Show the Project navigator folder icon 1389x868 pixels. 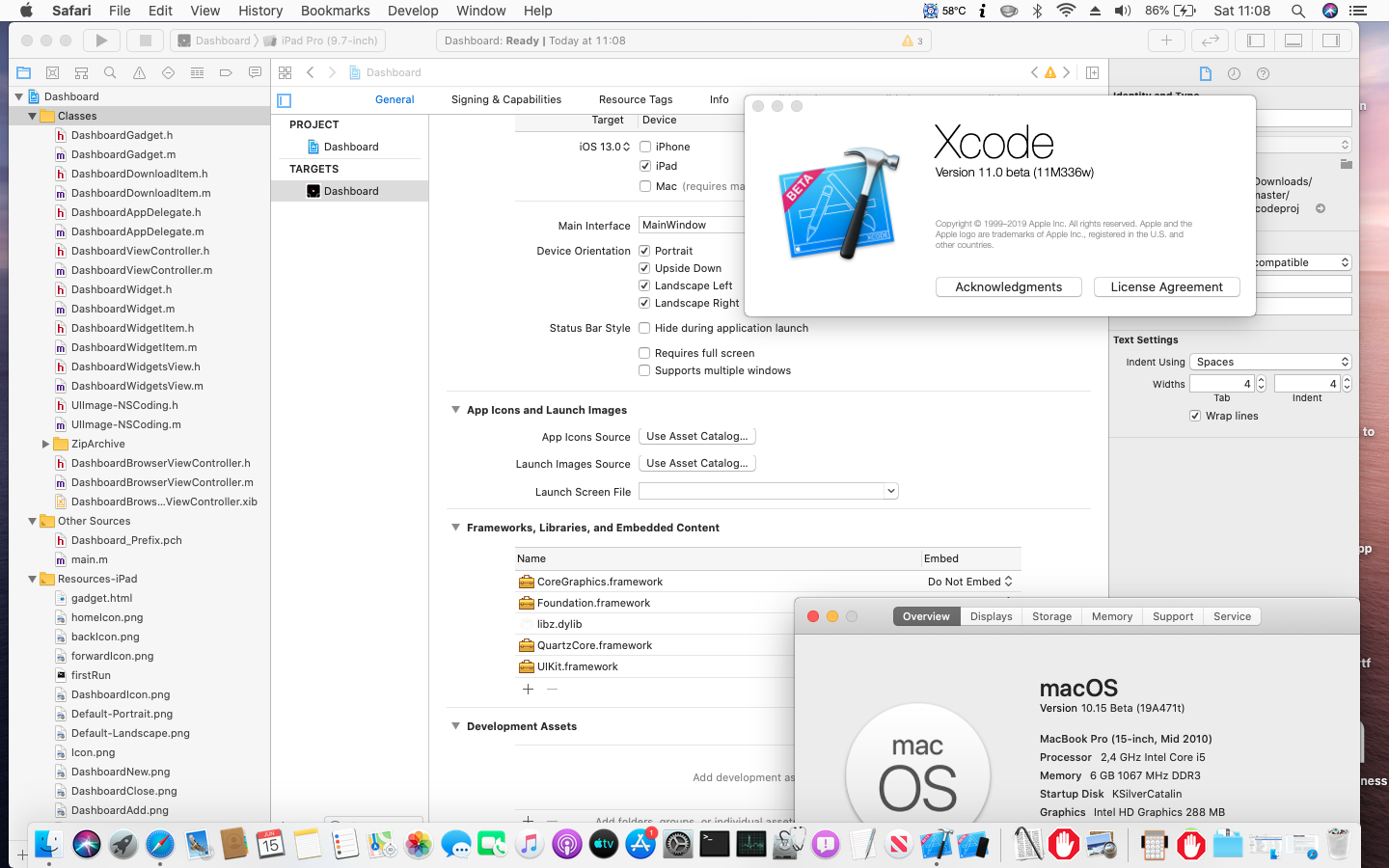coord(24,72)
